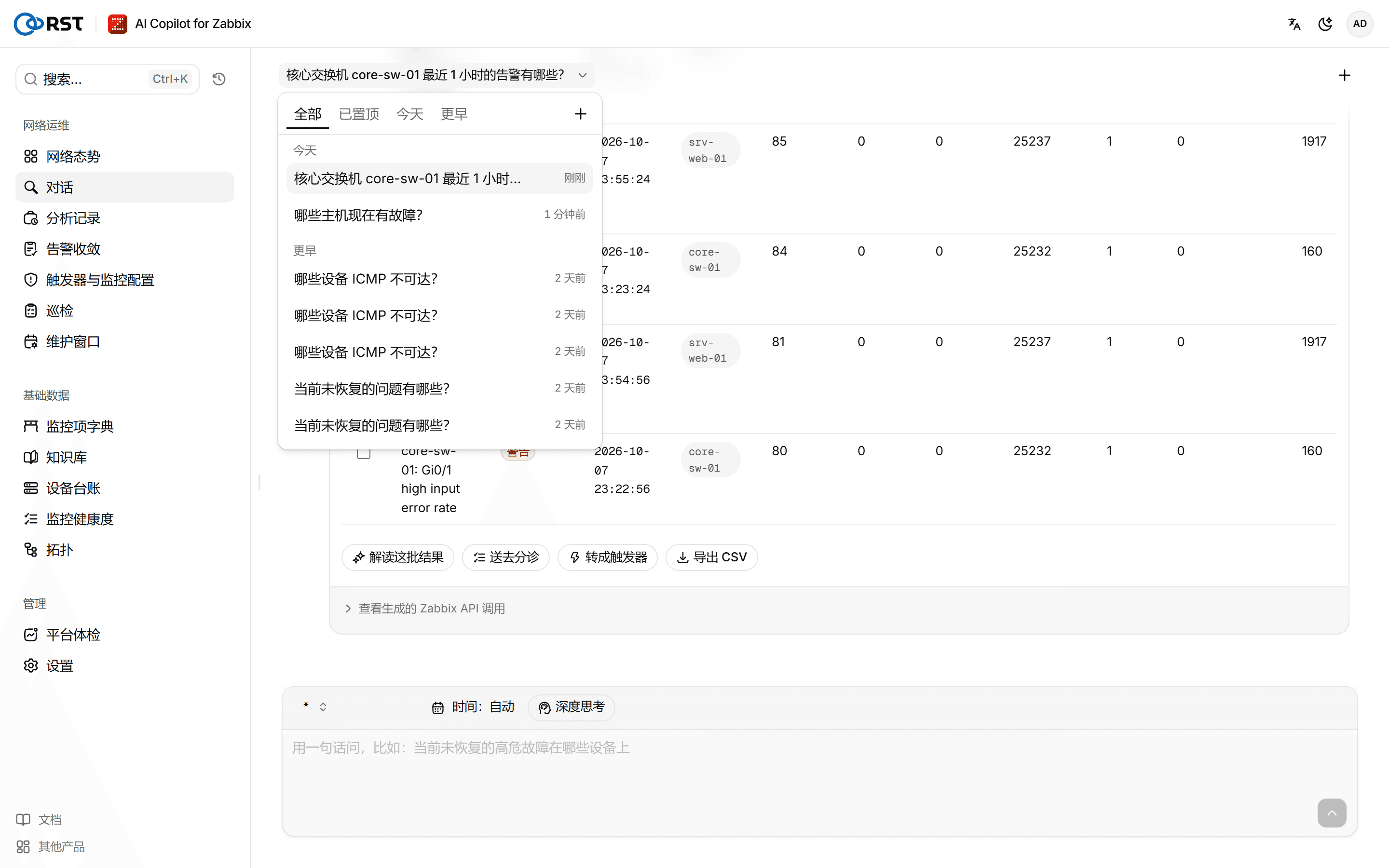The image size is (1389, 868).
Task: Click 导出 CSV button
Action: pos(711,557)
